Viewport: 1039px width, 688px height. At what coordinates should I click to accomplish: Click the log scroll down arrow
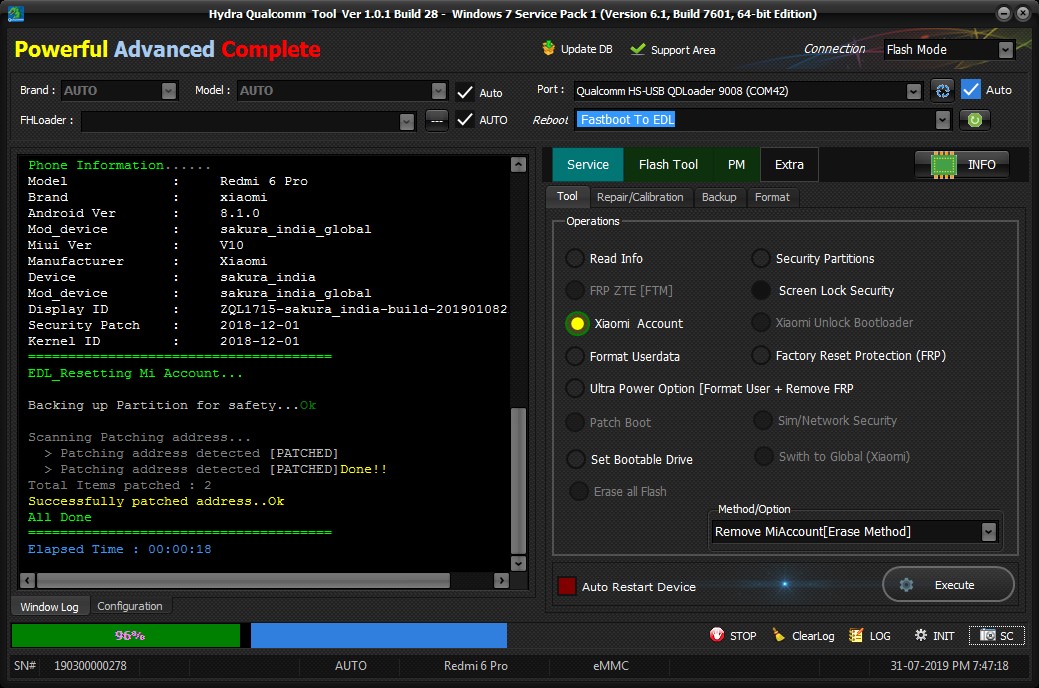[x=519, y=563]
